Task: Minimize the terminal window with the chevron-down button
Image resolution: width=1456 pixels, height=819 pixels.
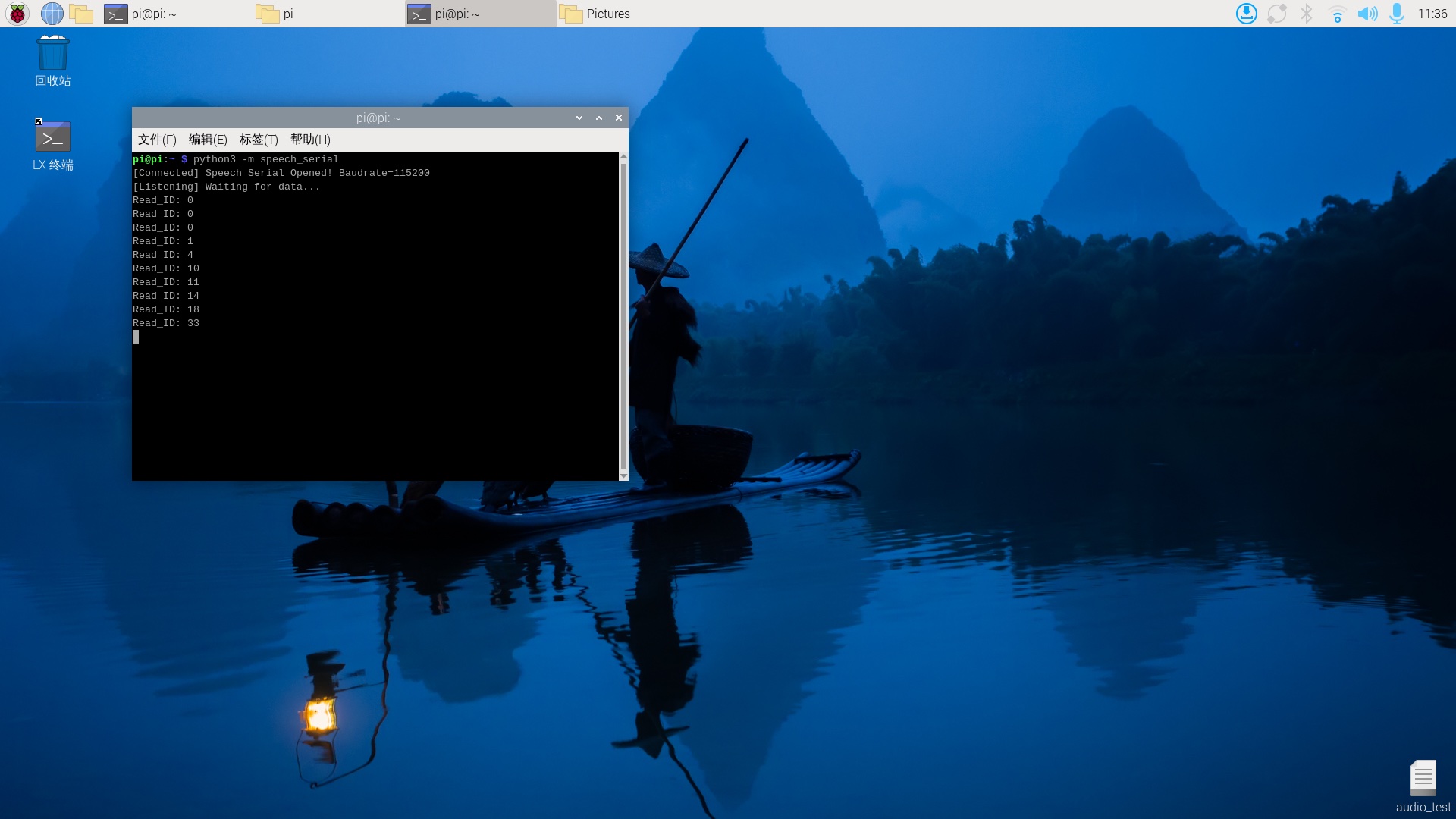Action: [579, 118]
